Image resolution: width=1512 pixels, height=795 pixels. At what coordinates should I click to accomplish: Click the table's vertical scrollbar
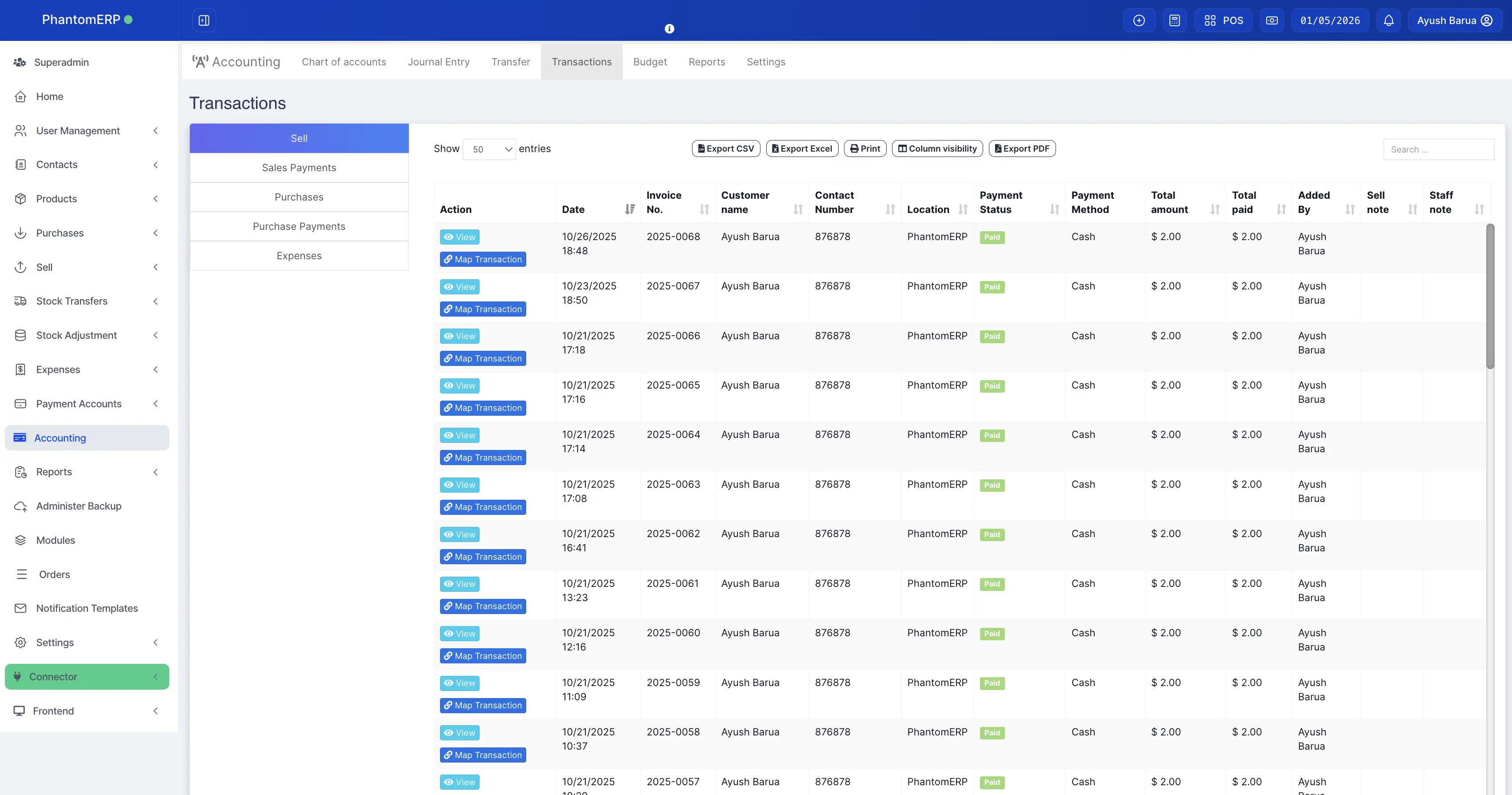tap(1490, 296)
